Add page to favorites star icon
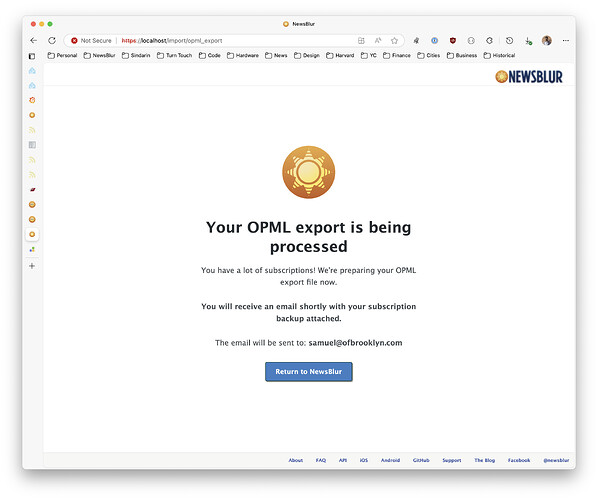 (394, 40)
